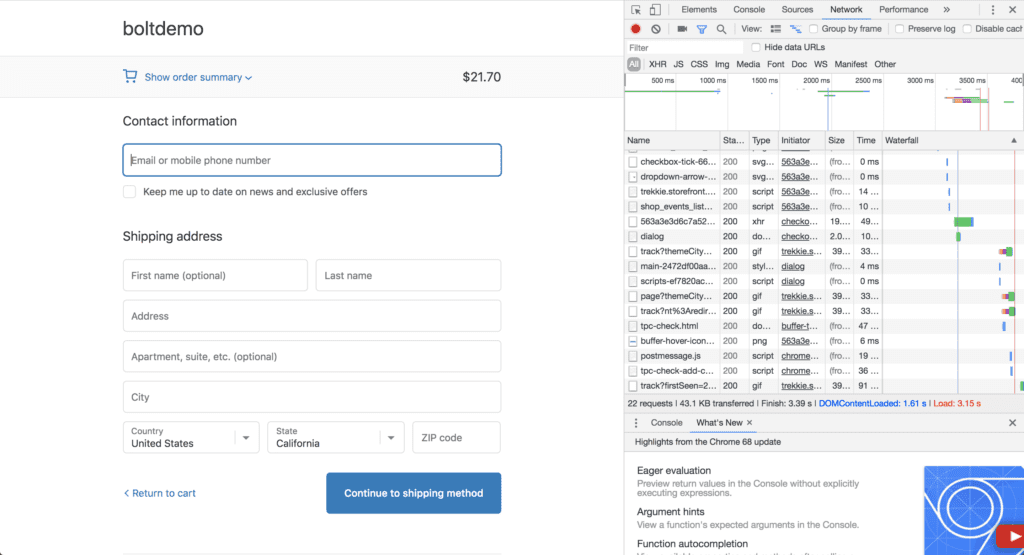Check Hide data URLs option

[756, 47]
